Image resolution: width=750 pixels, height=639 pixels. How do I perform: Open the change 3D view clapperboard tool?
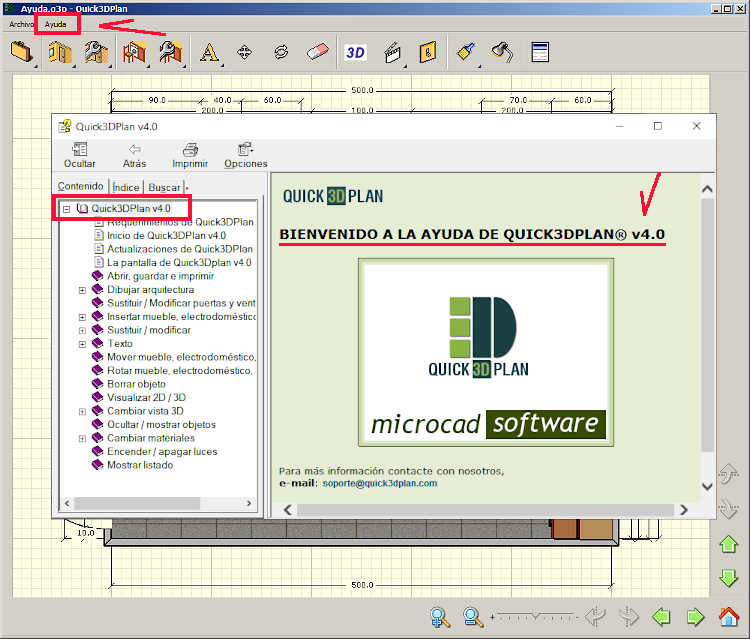click(x=393, y=53)
